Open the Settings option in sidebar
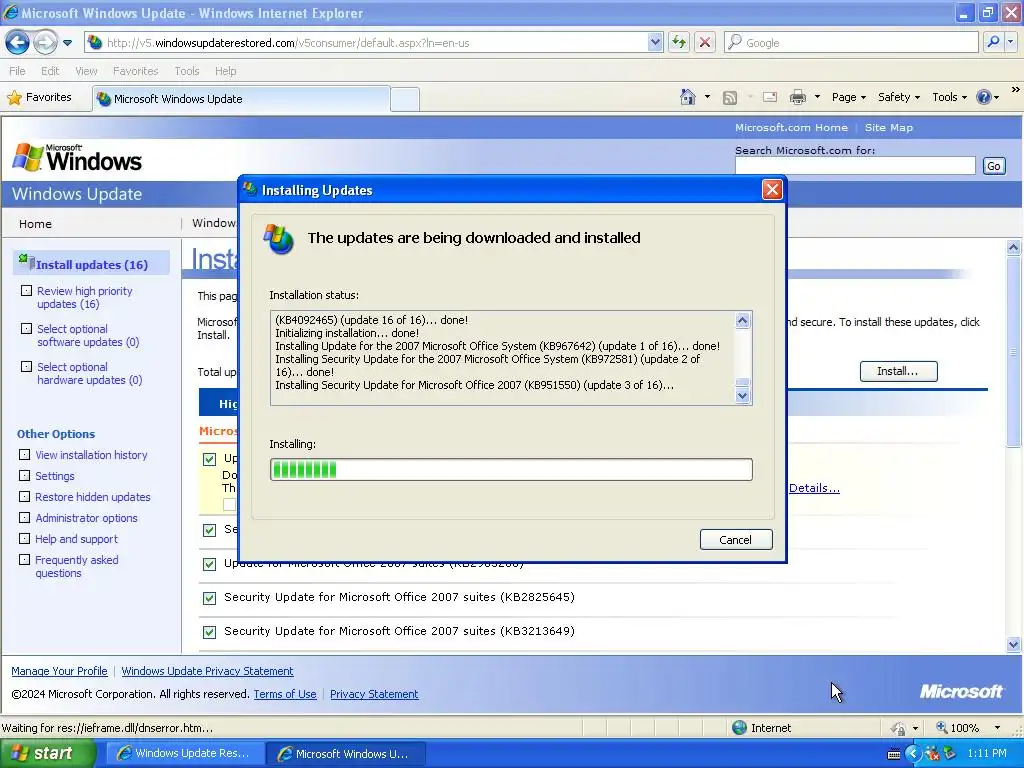The height and width of the screenshot is (768, 1024). point(55,476)
